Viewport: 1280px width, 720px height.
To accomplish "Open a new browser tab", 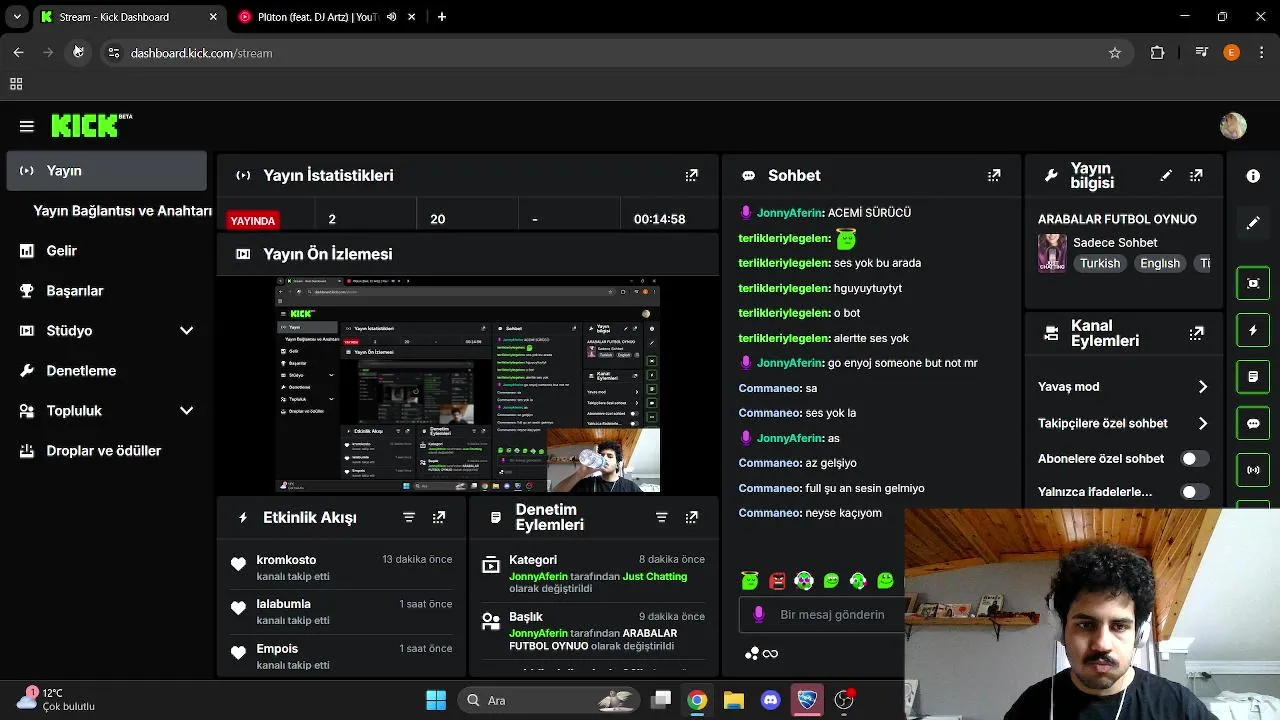I will click(x=442, y=17).
